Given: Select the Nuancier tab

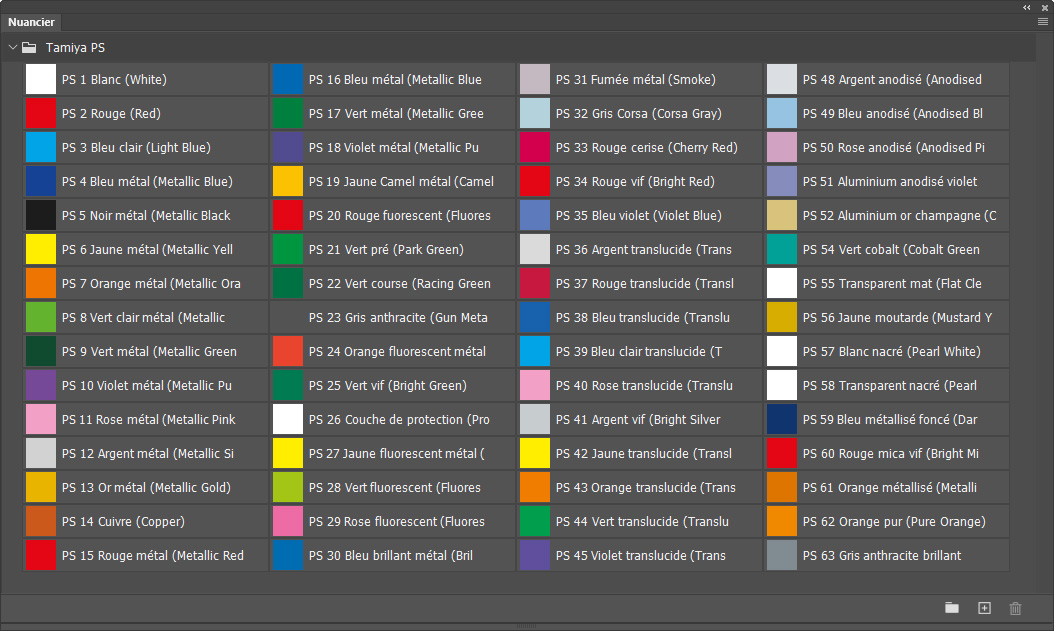Looking at the screenshot, I should [31, 22].
